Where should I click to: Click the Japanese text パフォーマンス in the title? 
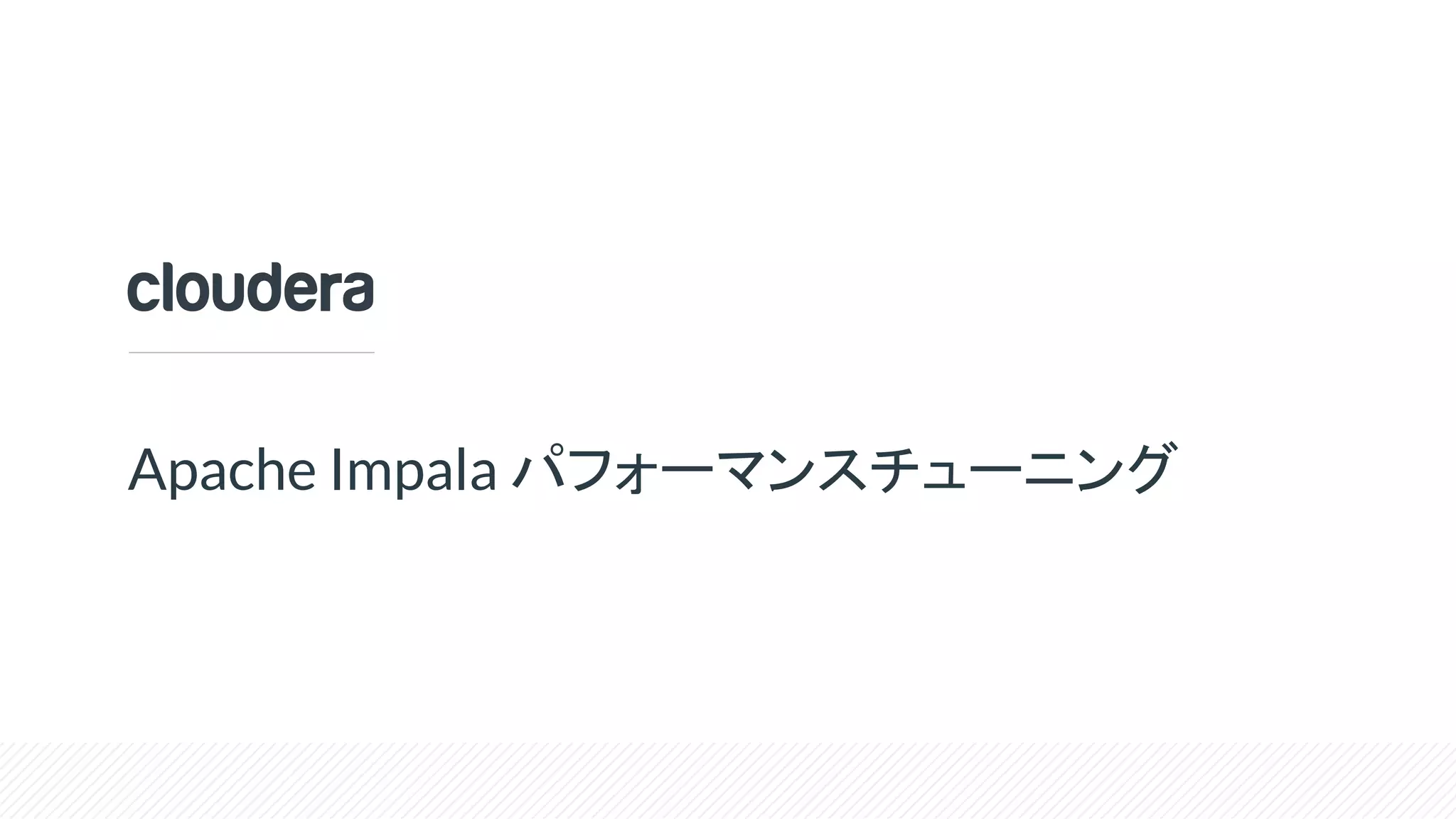coord(690,470)
